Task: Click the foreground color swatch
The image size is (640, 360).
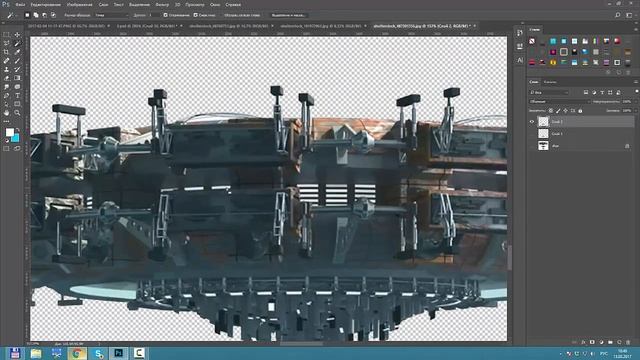Action: 9,132
